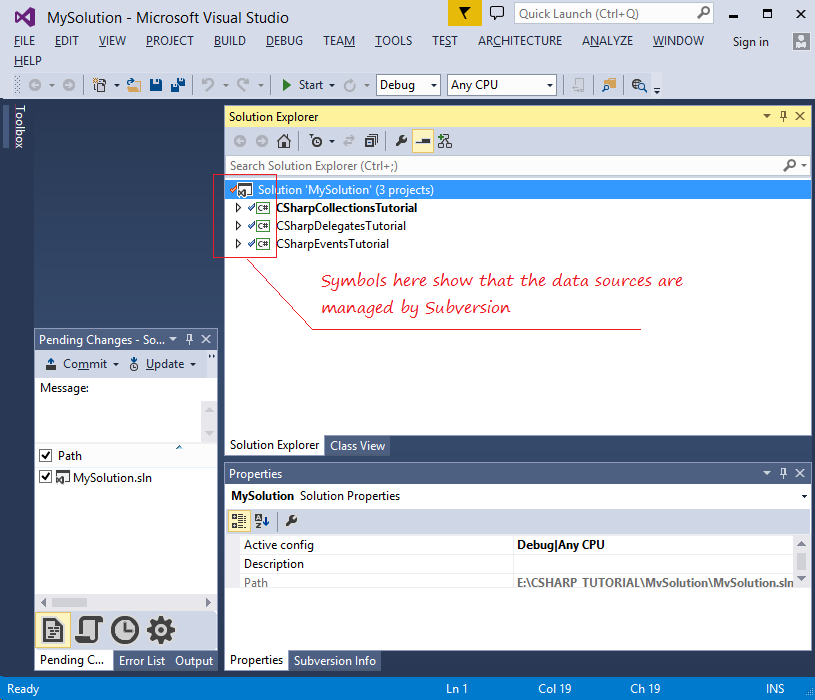Pin the Properties panel

point(783,473)
